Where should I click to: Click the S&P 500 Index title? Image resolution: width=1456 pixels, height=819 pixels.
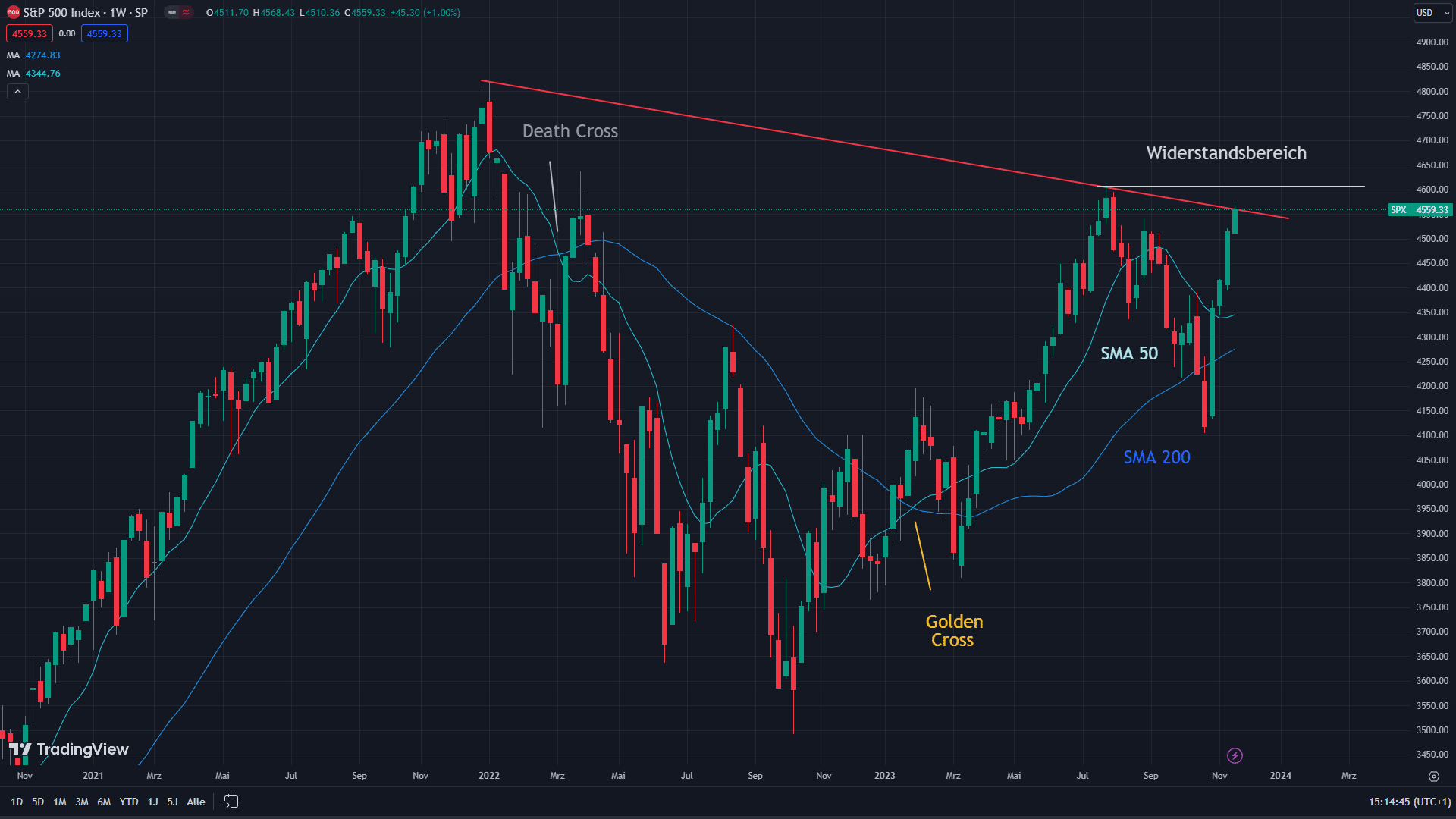63,12
